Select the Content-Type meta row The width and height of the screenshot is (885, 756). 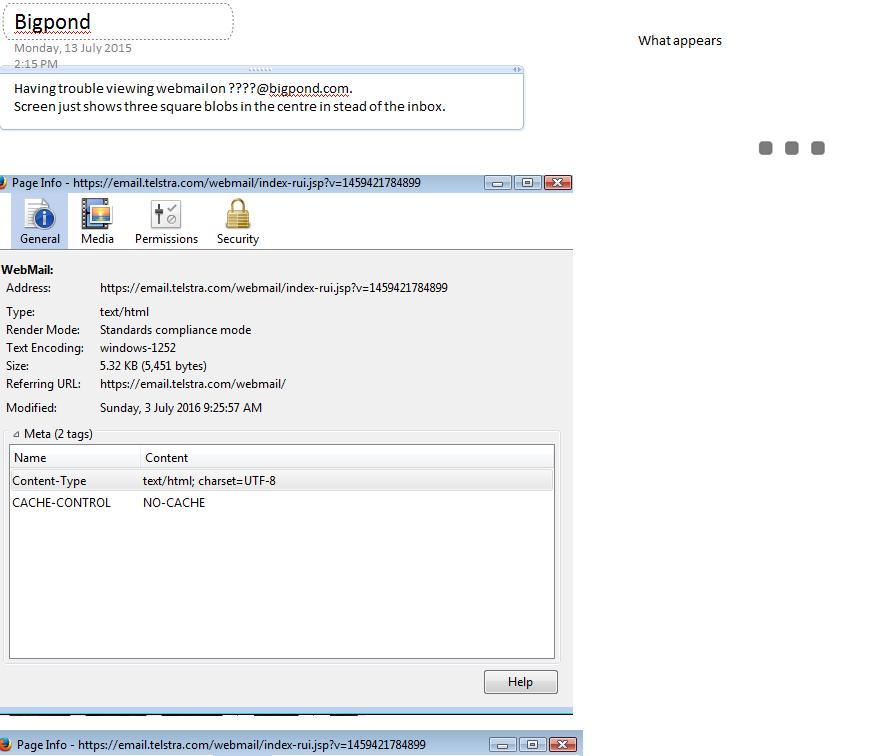pyautogui.click(x=281, y=480)
